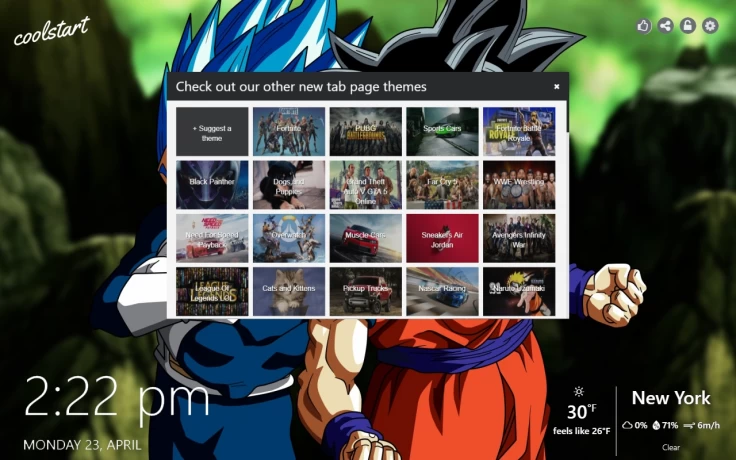This screenshot has height=460, width=736.
Task: Select League Of Legends theme
Action: [x=212, y=291]
